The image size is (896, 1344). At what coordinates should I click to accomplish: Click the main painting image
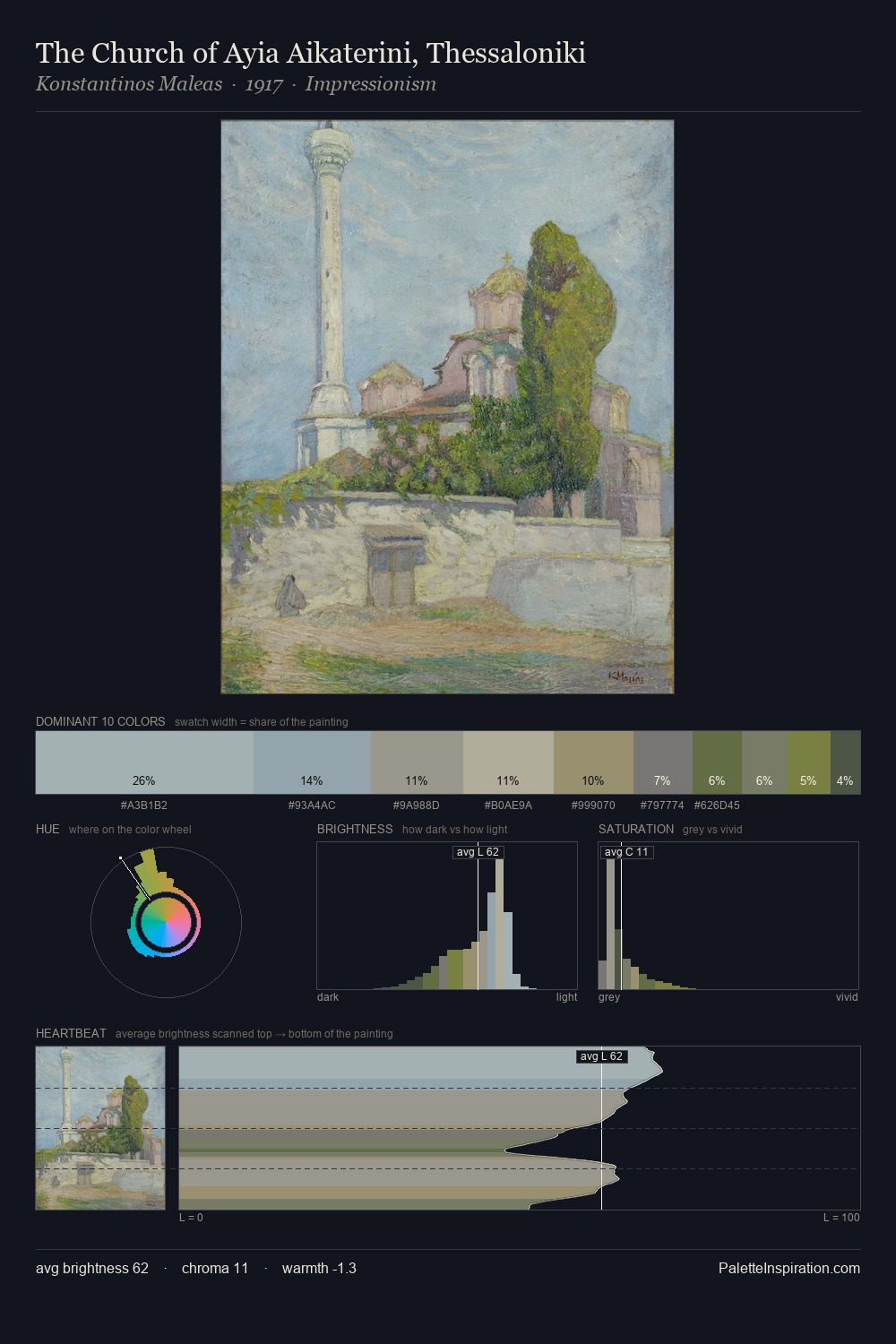point(447,407)
